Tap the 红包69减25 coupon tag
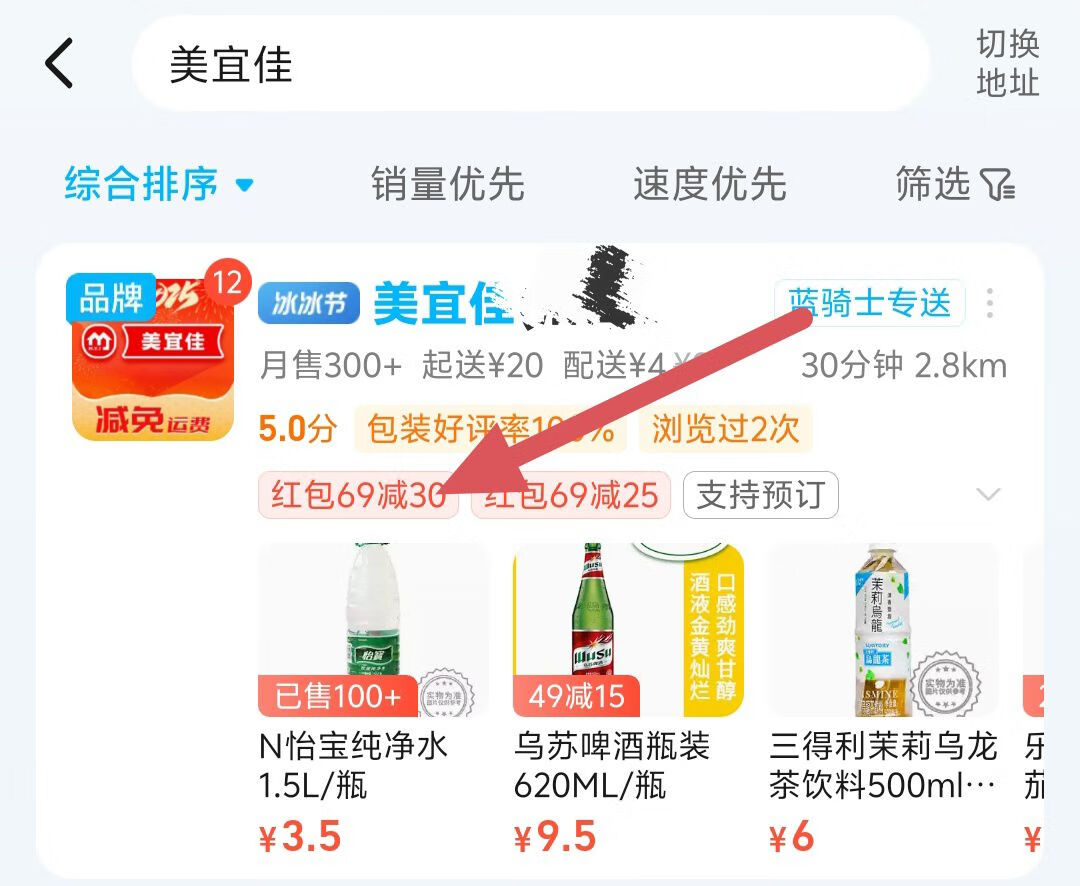The height and width of the screenshot is (886, 1080). pos(571,495)
